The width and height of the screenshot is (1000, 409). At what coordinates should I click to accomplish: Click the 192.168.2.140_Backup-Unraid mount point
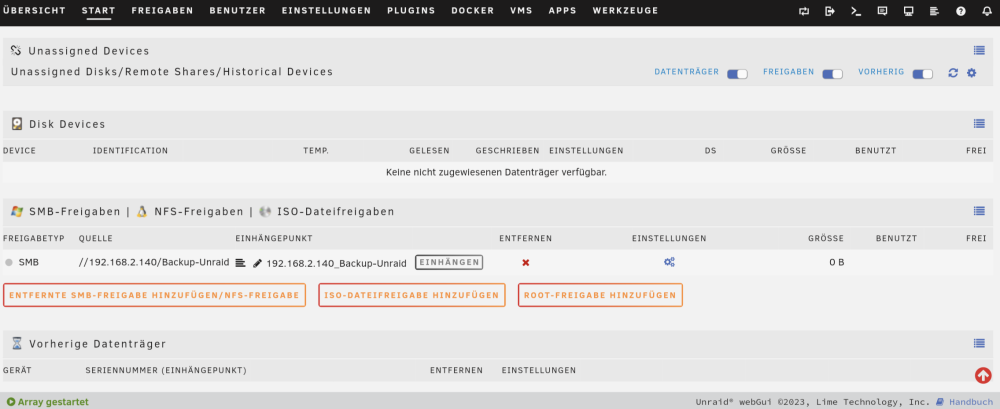click(336, 263)
